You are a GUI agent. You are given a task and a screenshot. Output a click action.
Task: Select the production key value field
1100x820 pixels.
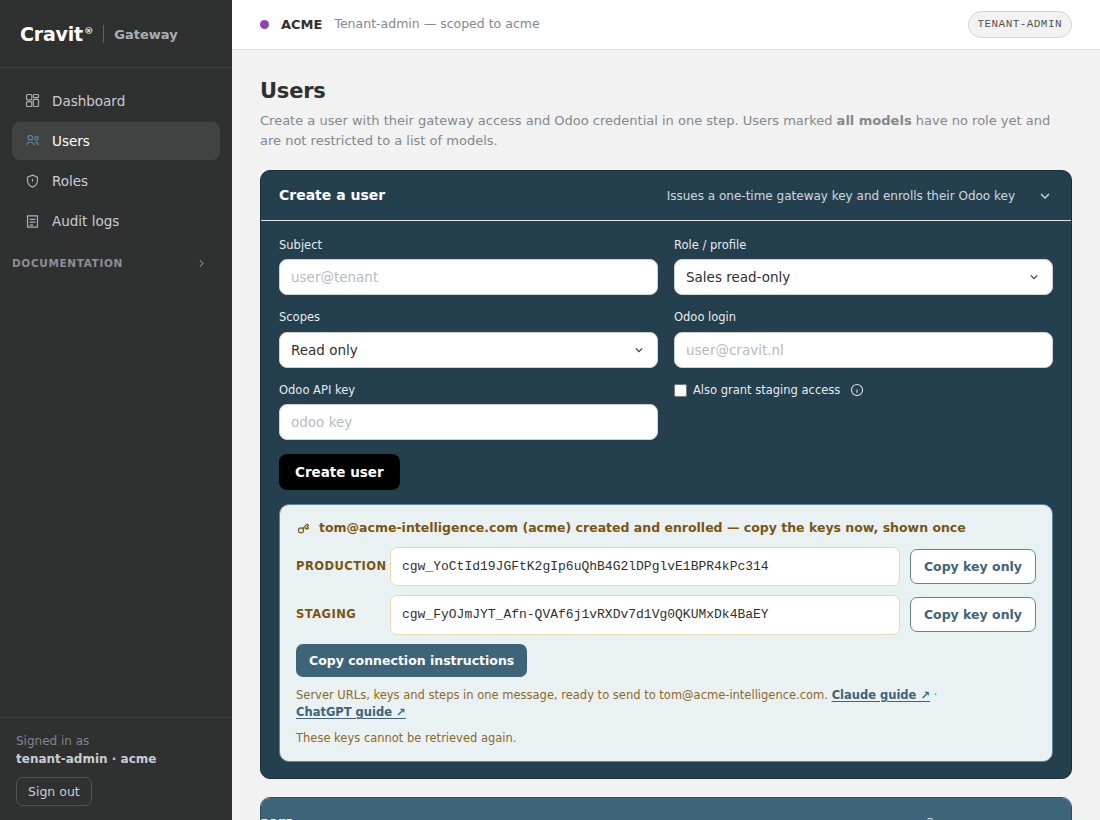645,567
